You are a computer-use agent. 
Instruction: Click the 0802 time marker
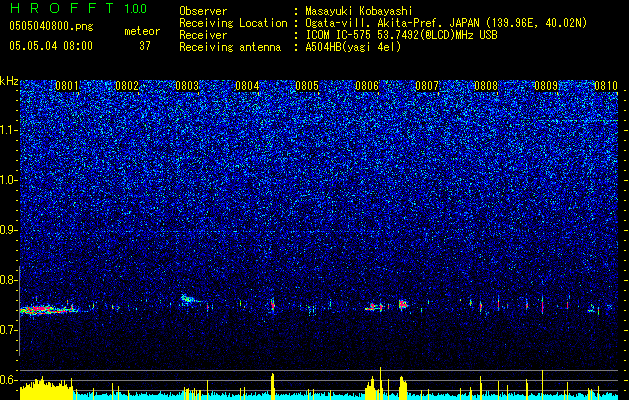click(x=127, y=86)
